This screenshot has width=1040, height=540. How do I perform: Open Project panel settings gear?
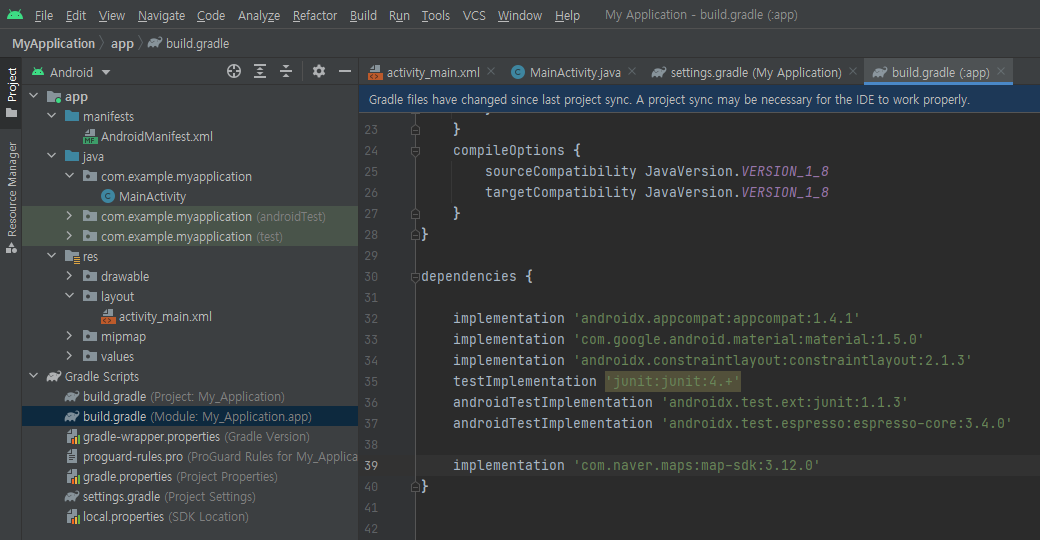tap(319, 71)
